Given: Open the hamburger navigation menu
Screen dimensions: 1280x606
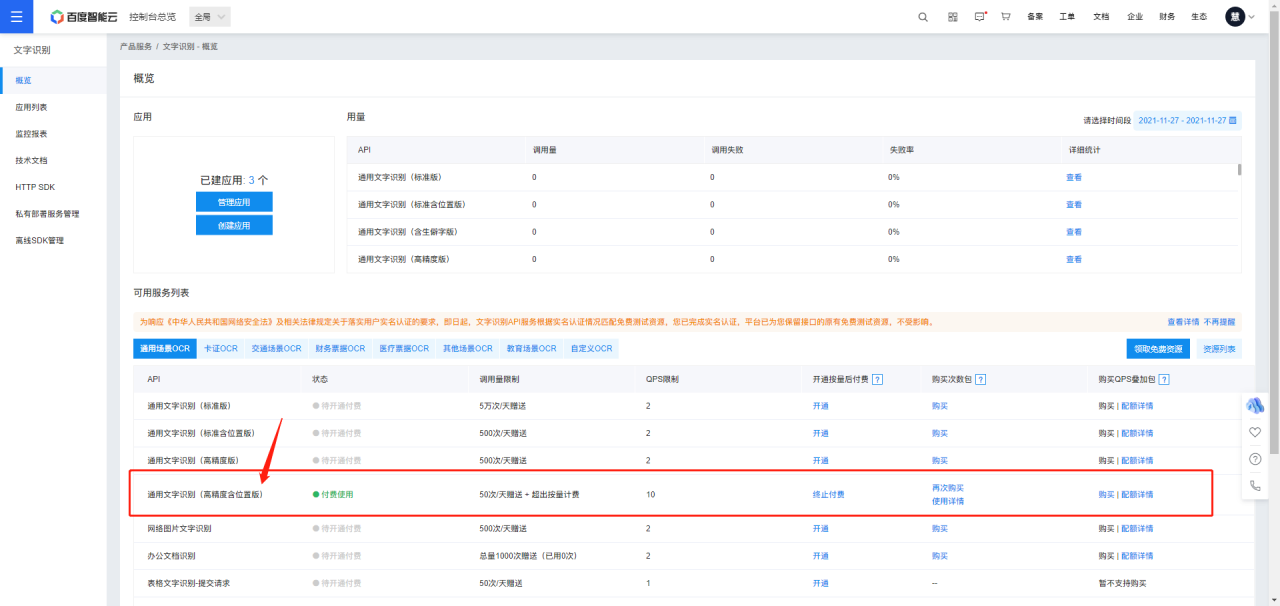Looking at the screenshot, I should point(16,16).
